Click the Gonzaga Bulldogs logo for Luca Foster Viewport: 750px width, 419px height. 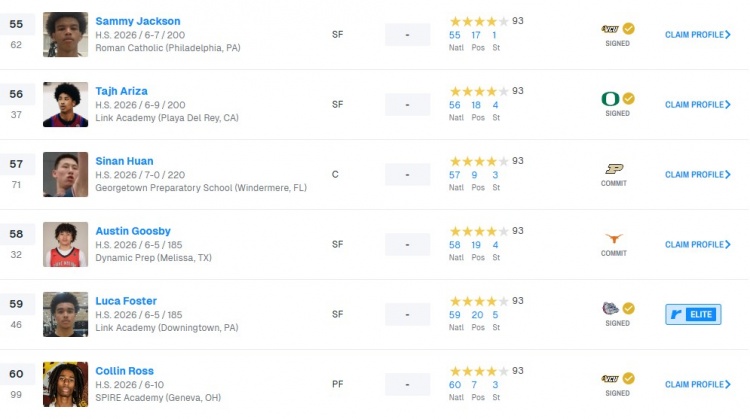click(610, 309)
